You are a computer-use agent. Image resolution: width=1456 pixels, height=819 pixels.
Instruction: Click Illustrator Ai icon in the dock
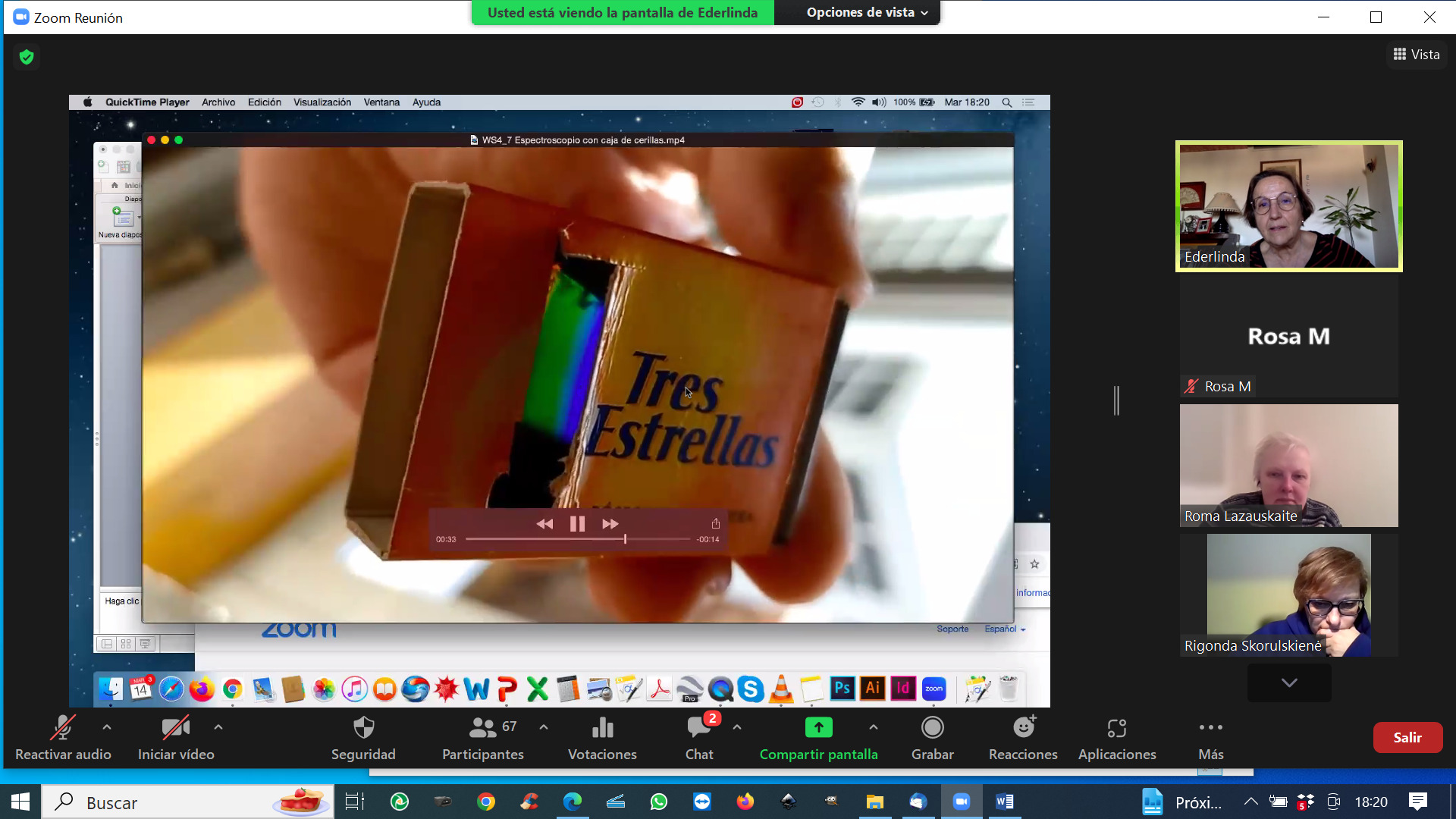click(x=873, y=688)
